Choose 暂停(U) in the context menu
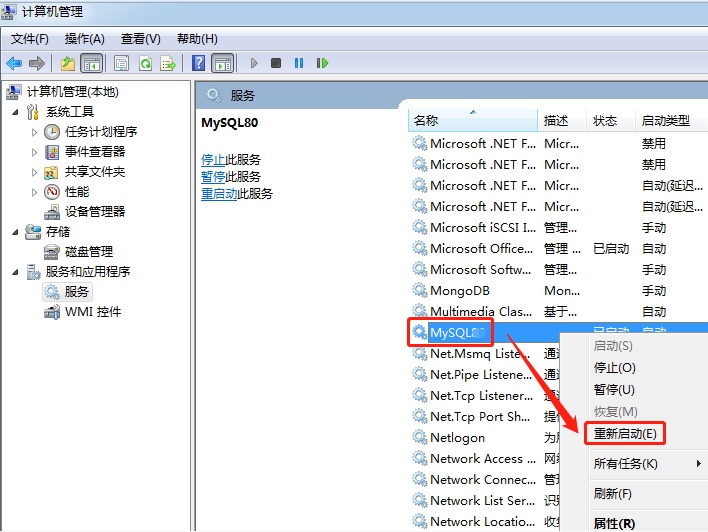The image size is (708, 532). point(614,390)
